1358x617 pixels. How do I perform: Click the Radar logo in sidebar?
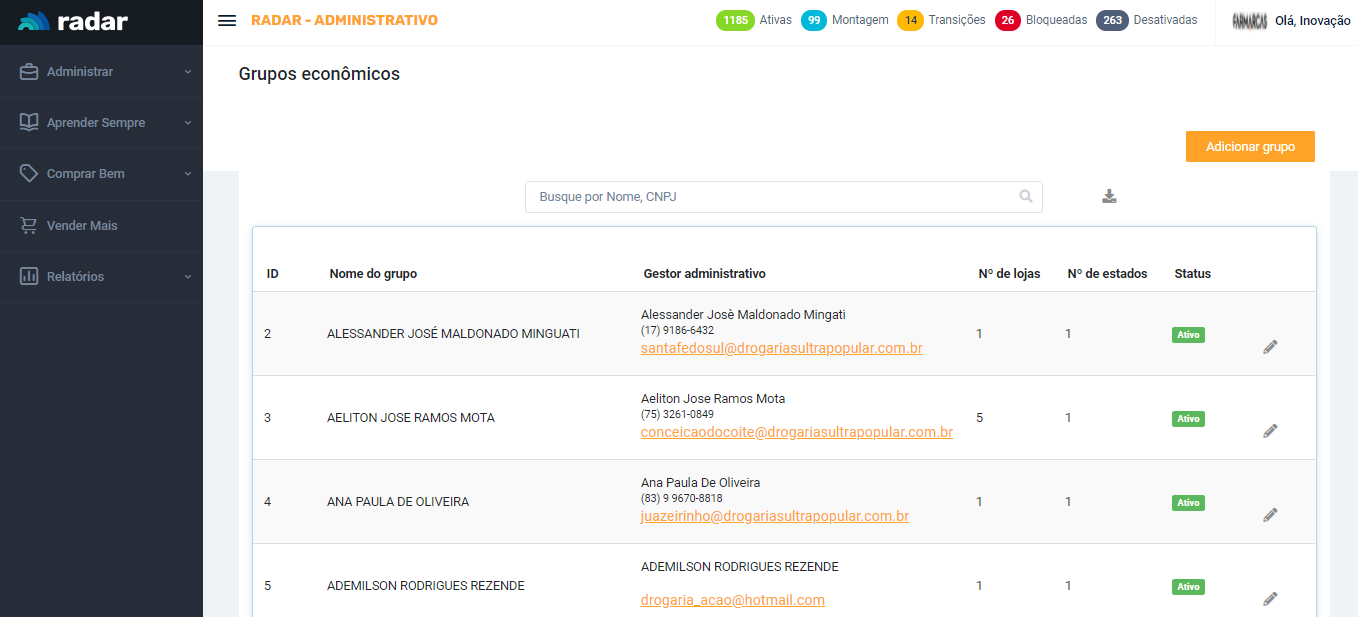[x=73, y=21]
